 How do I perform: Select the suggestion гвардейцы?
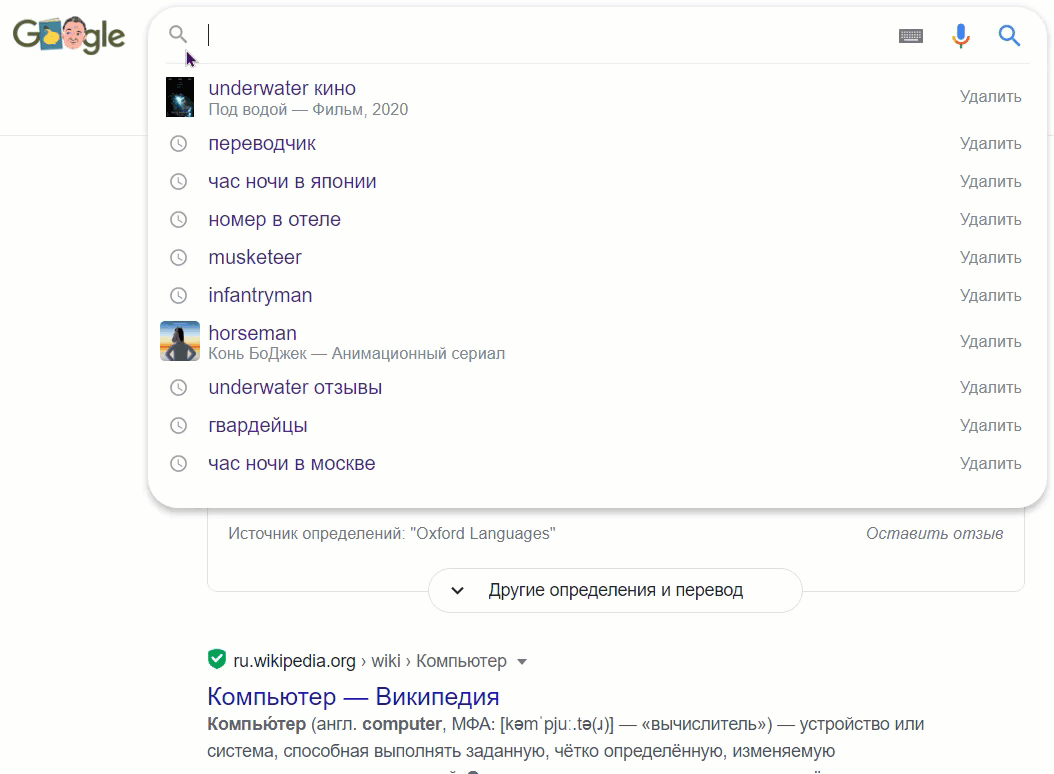257,426
